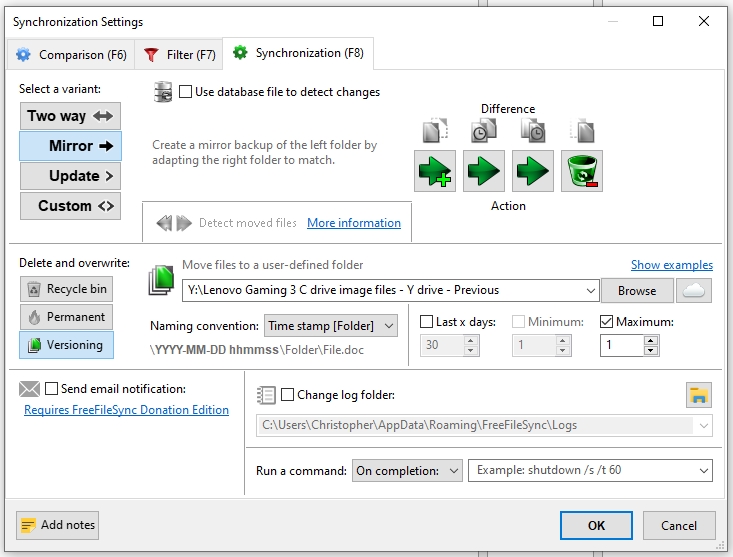733x557 pixels.
Task: Select the Versioning deletion option
Action: click(x=66, y=345)
